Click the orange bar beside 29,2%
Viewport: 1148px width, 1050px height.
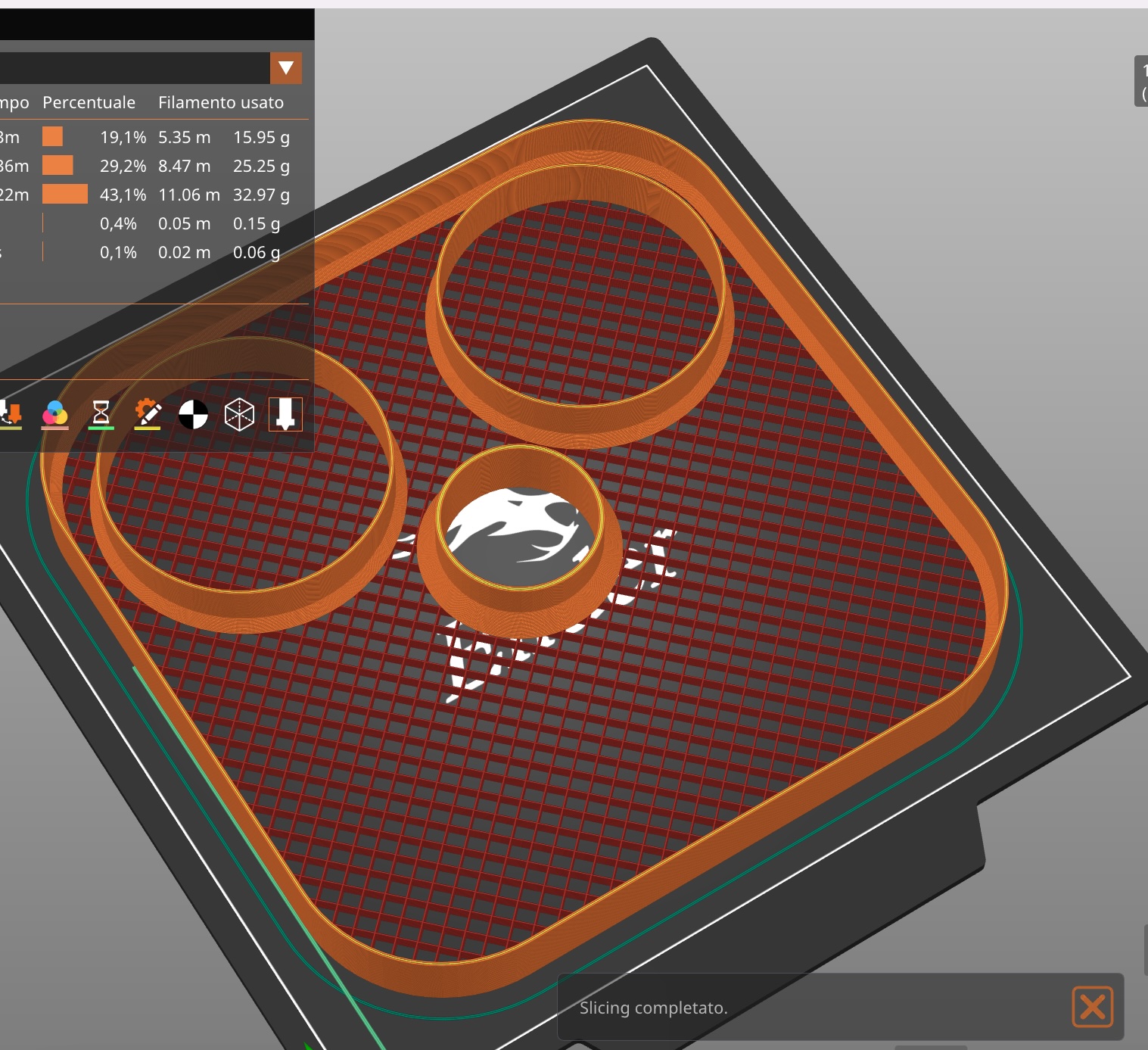(x=58, y=165)
